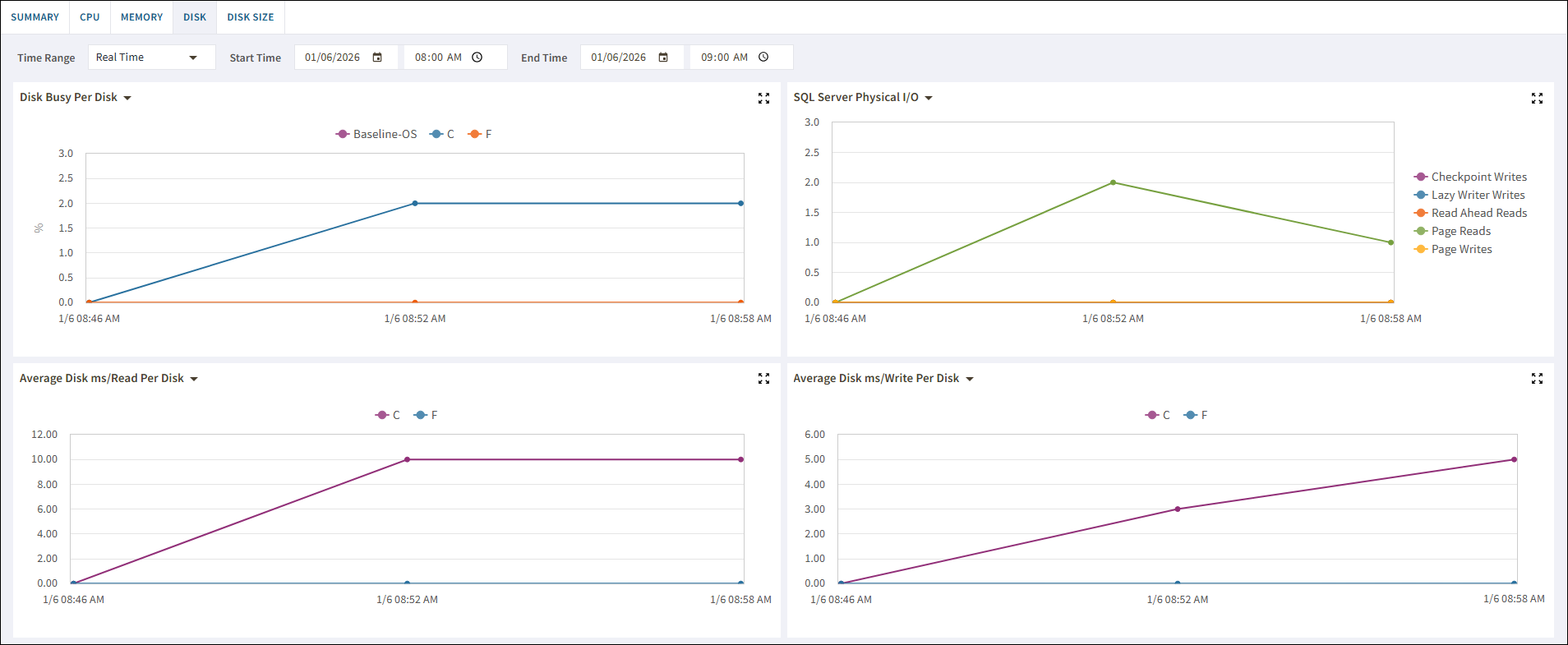
Task: Open SQL Server Physical I/O chart selector
Action: 929,98
